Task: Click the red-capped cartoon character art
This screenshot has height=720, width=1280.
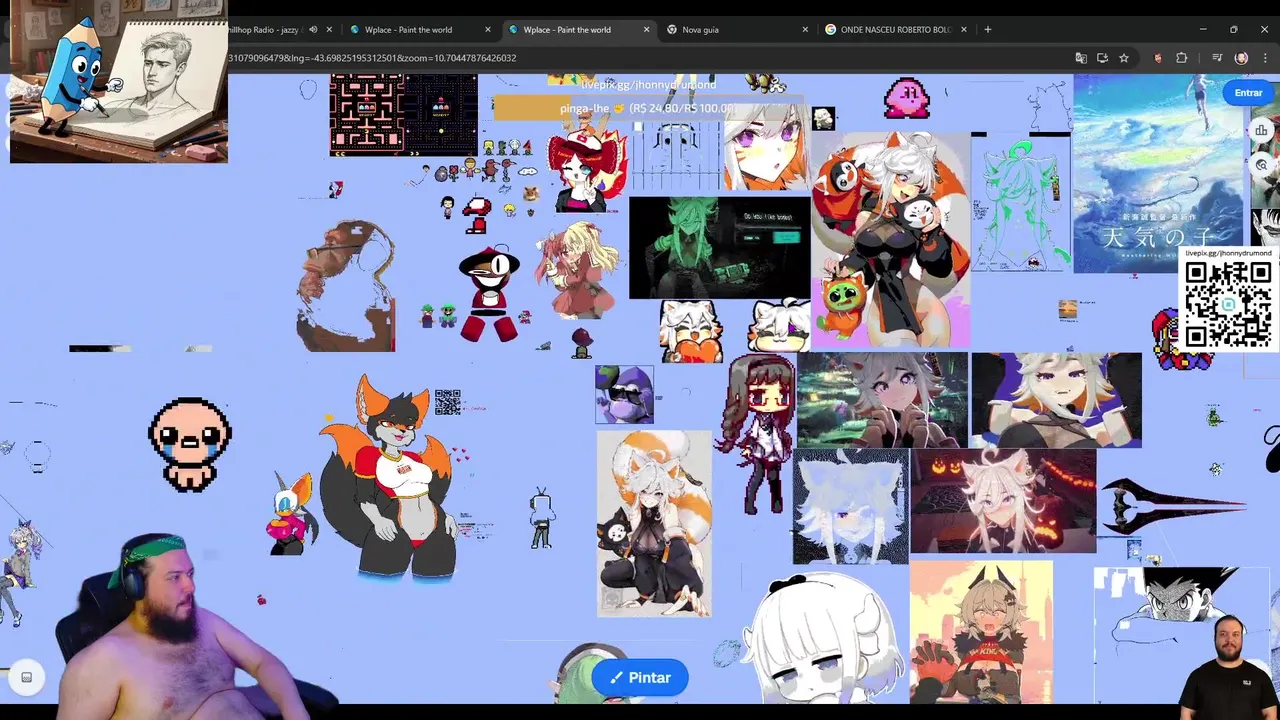Action: pos(490,295)
